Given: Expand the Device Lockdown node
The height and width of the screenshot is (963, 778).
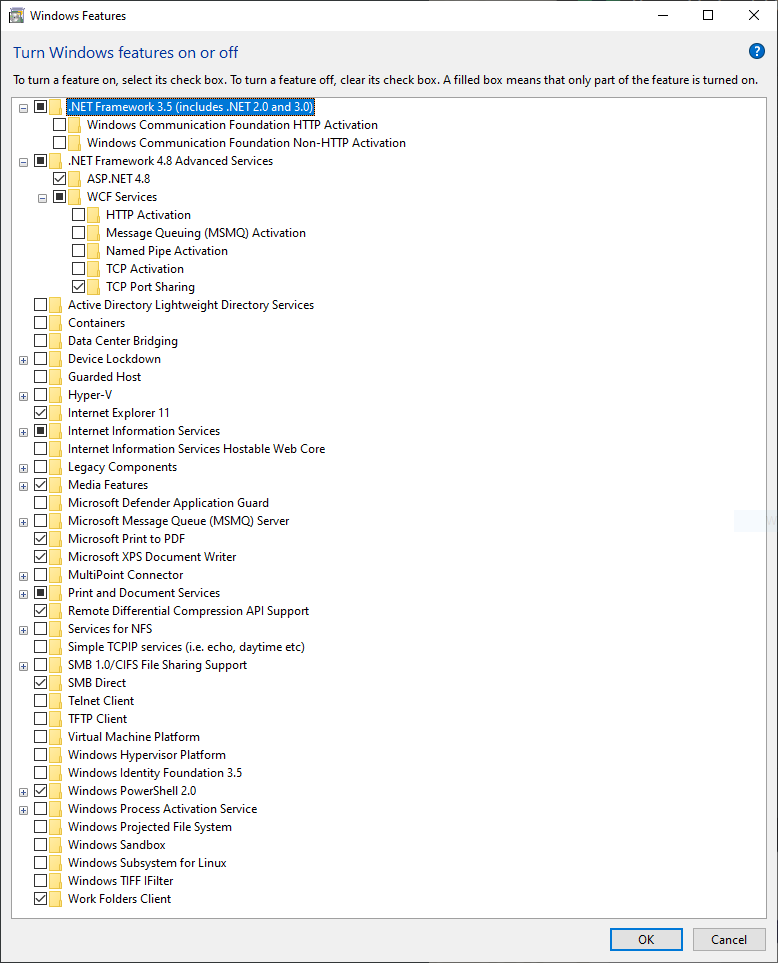Looking at the screenshot, I should pos(23,361).
